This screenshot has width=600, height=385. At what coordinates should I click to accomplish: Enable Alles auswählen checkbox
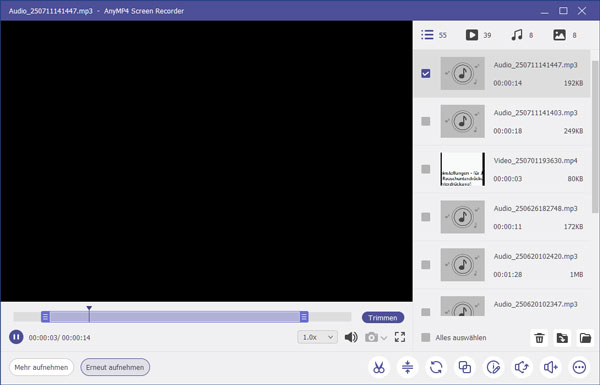click(x=426, y=338)
